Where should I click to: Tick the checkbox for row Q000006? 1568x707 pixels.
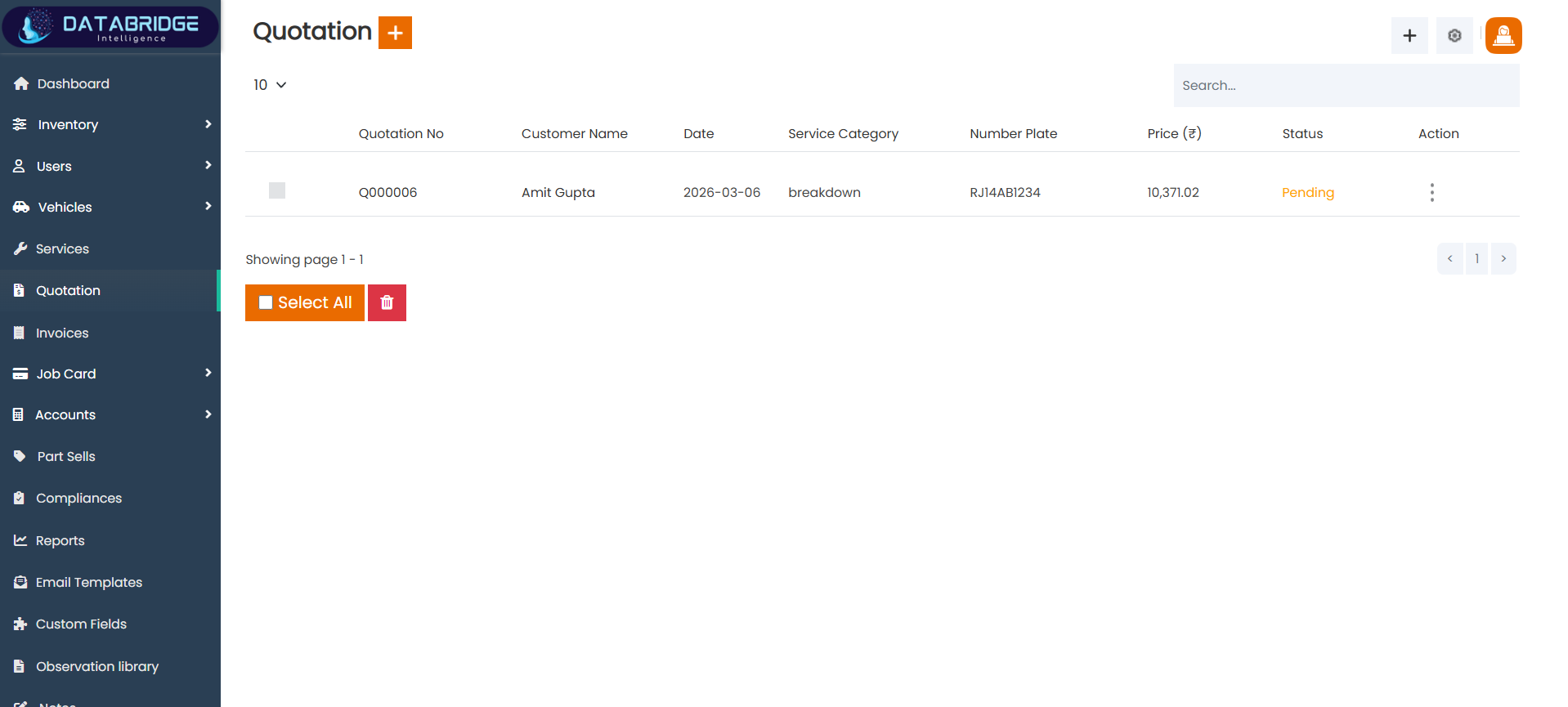[x=277, y=190]
